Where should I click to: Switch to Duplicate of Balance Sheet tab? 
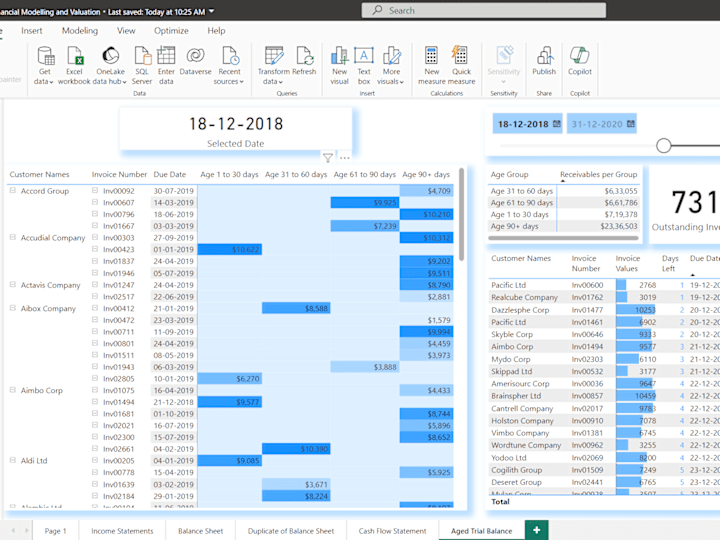pos(291,531)
